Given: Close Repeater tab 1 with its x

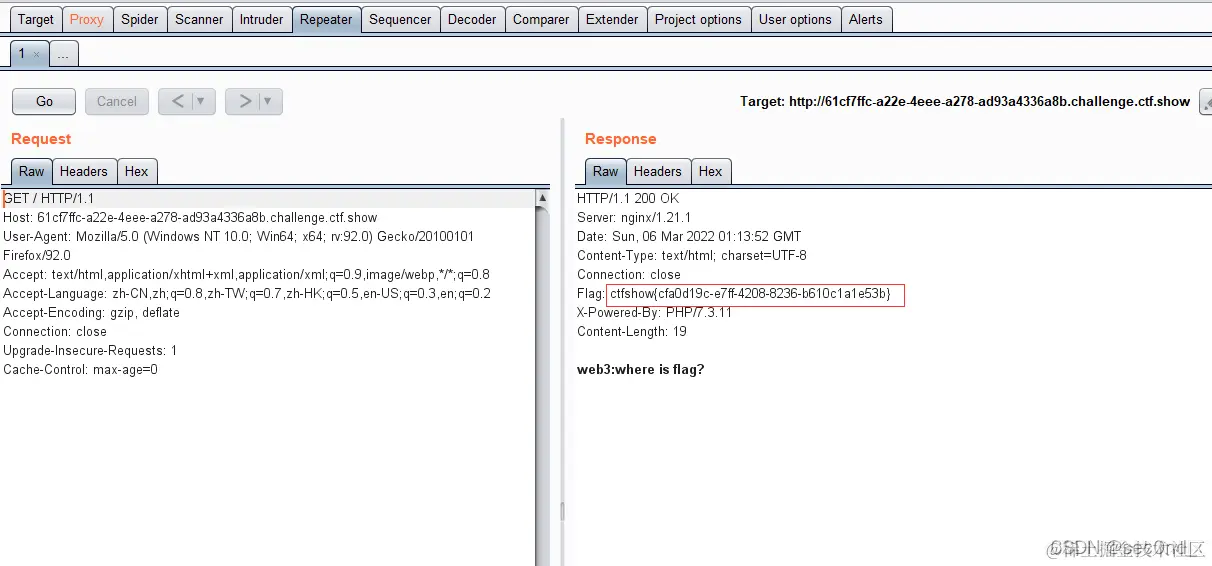Looking at the screenshot, I should pyautogui.click(x=37, y=55).
